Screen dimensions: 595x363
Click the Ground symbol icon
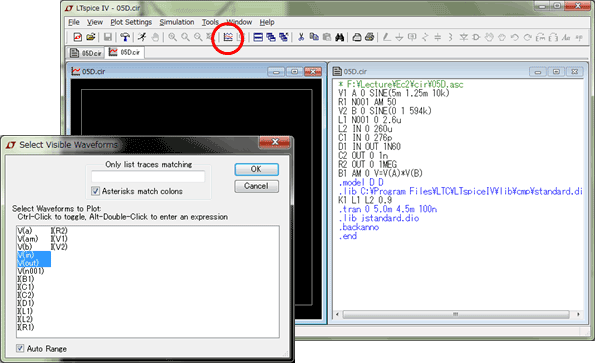(399, 37)
